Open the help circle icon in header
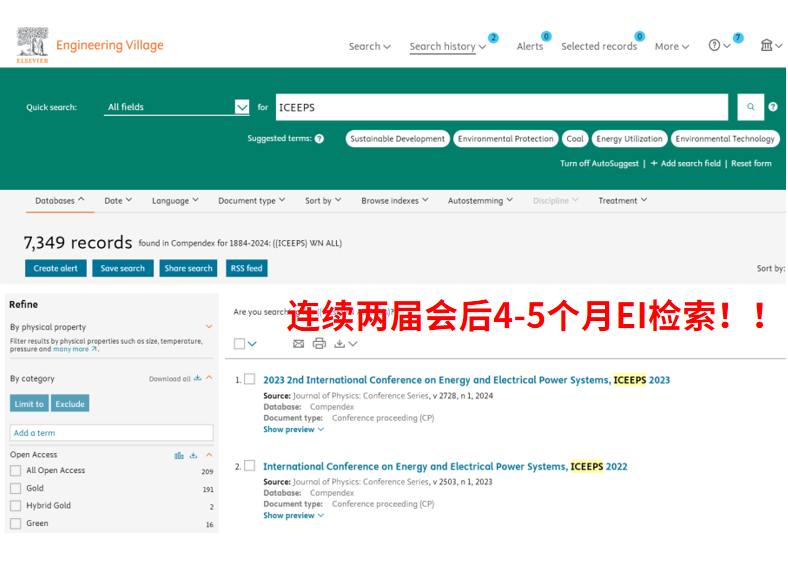The image size is (788, 563). pos(714,45)
